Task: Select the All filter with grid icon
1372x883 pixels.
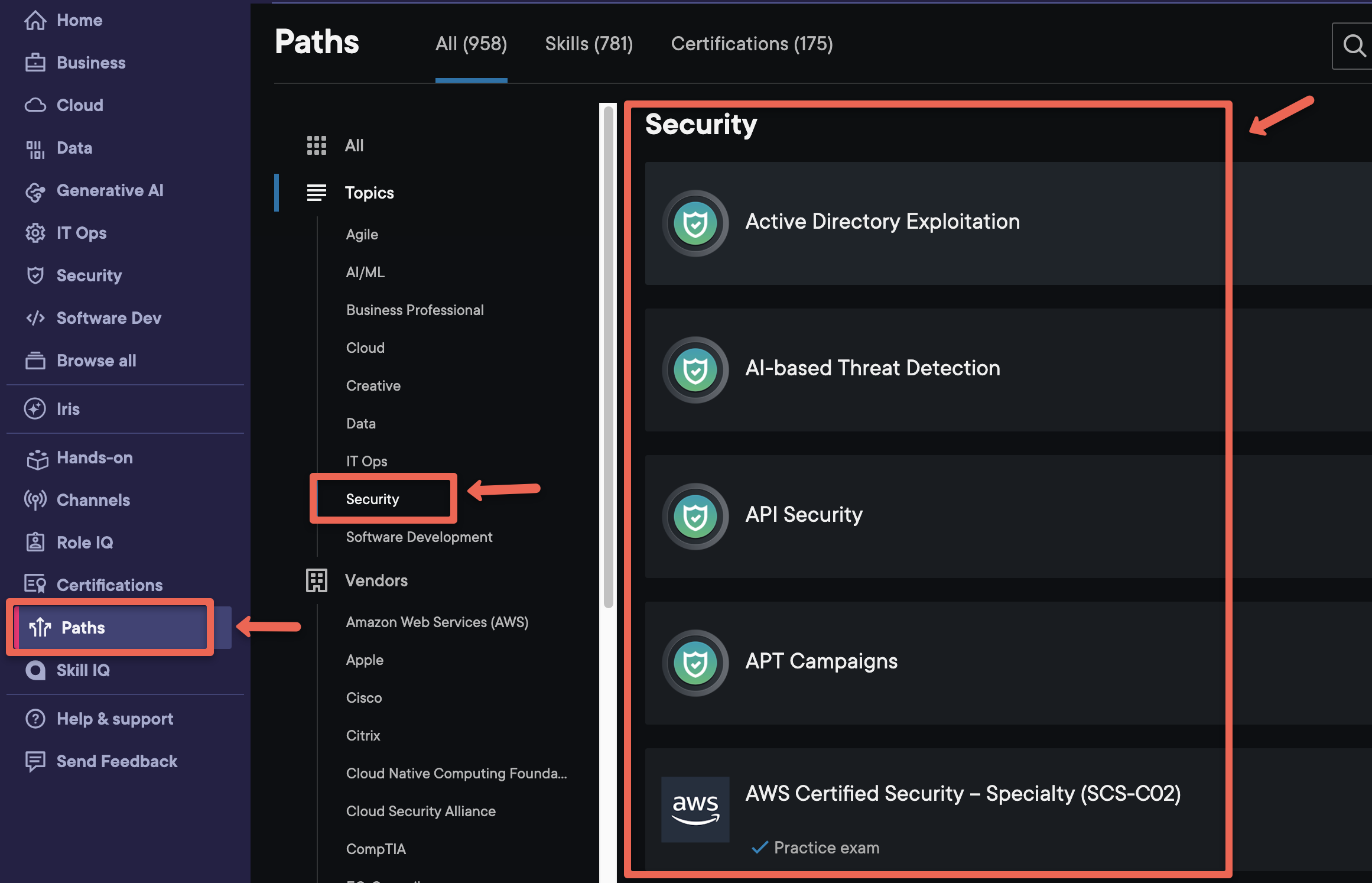Action: click(354, 145)
